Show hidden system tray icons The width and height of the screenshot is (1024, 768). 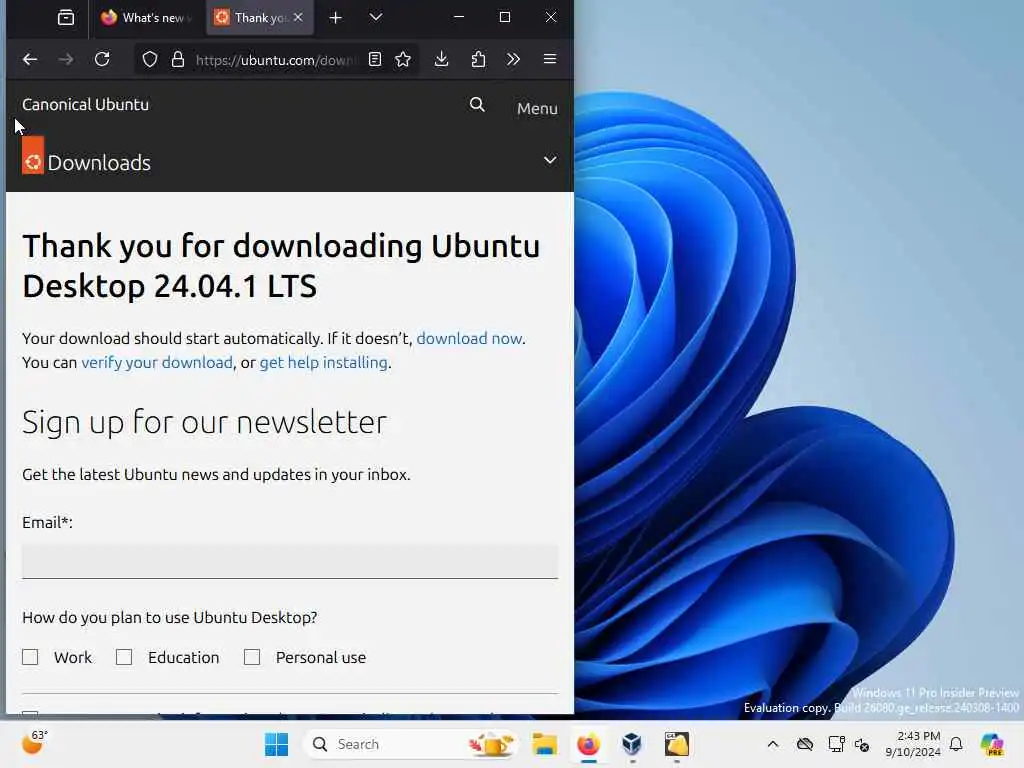point(773,744)
